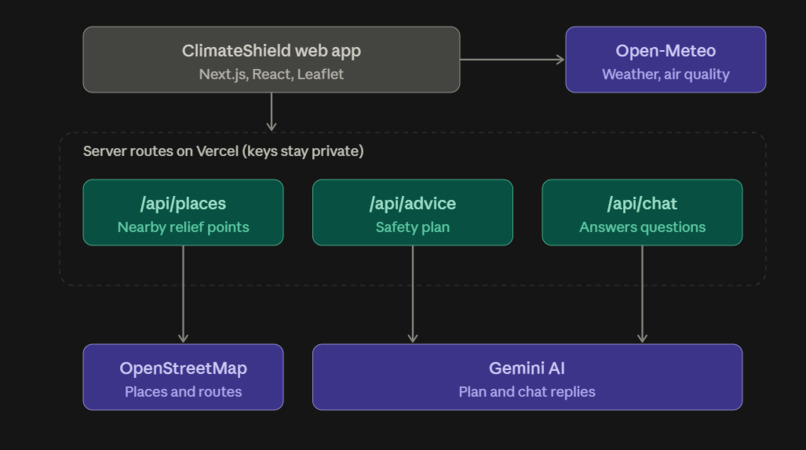Click the /api/advice route box
The image size is (806, 450).
412,212
